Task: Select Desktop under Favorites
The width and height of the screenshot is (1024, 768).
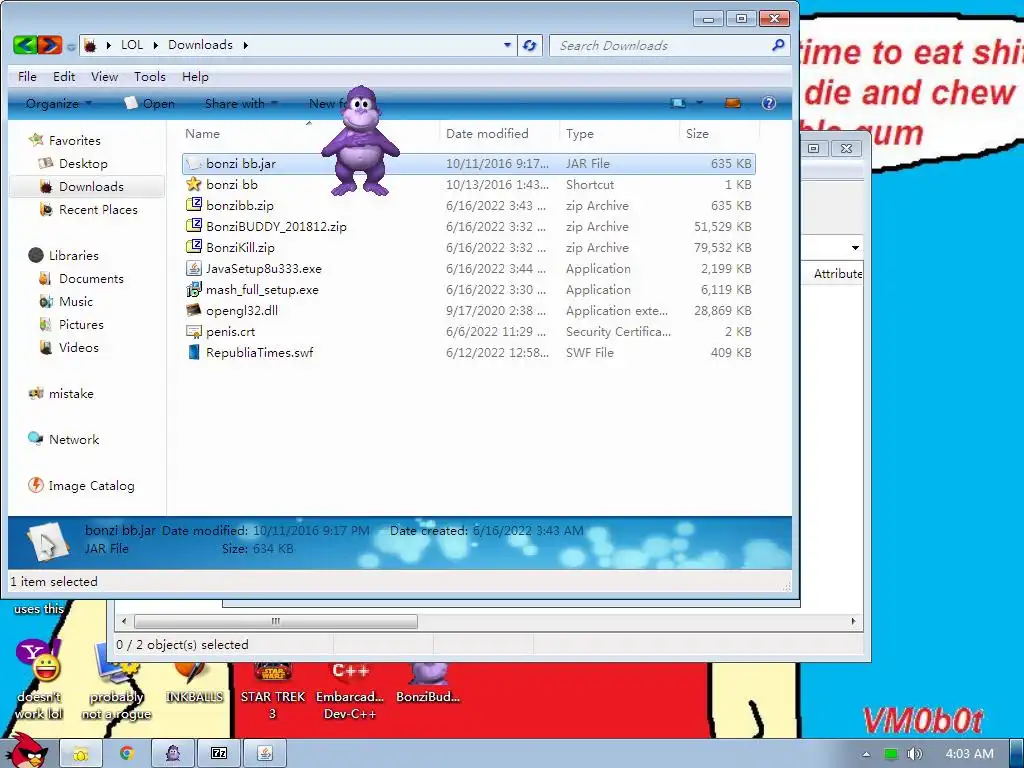Action: pyautogui.click(x=83, y=163)
